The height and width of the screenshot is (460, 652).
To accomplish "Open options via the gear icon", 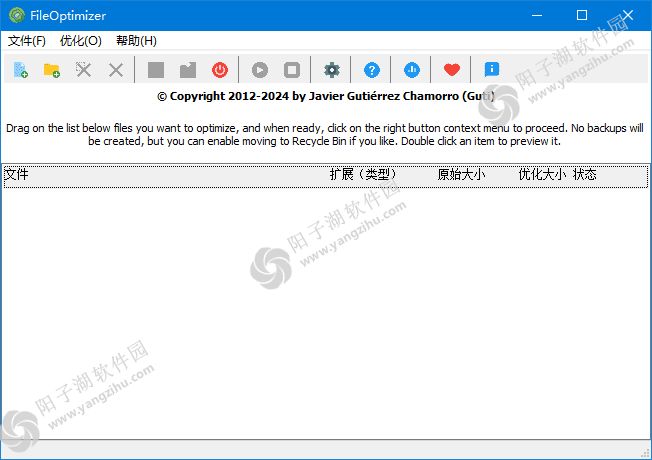I will point(331,70).
